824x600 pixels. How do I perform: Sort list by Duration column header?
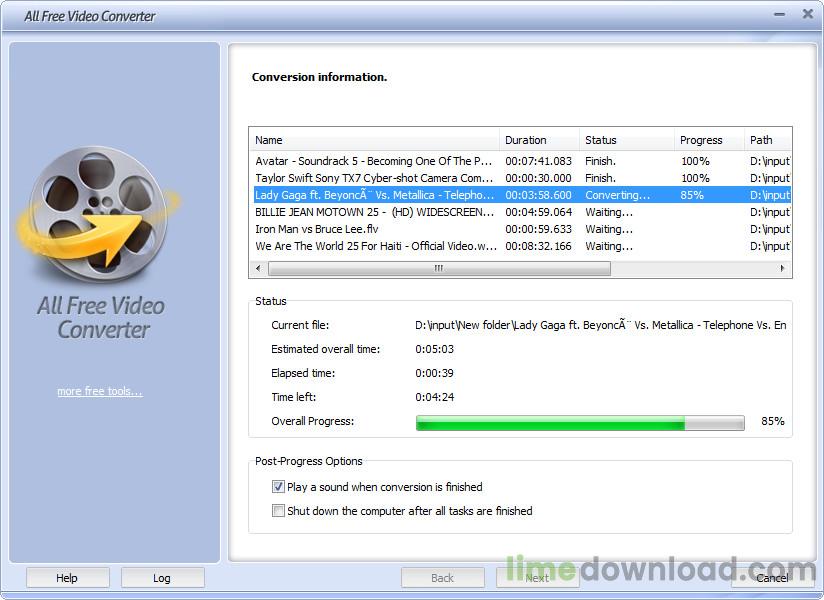coord(538,140)
